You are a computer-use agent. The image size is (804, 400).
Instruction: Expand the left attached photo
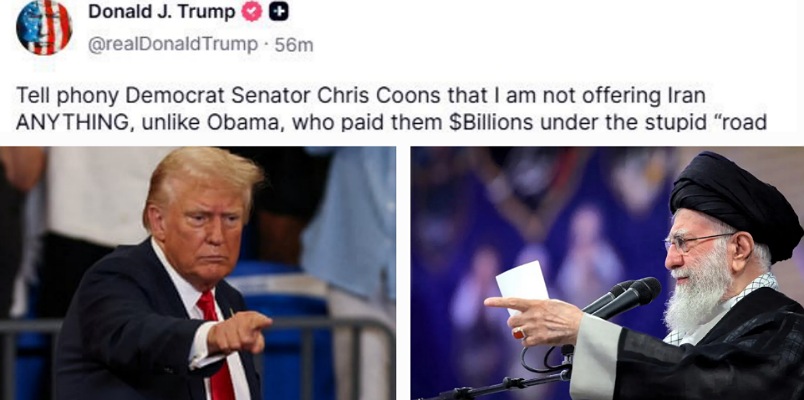(x=198, y=273)
